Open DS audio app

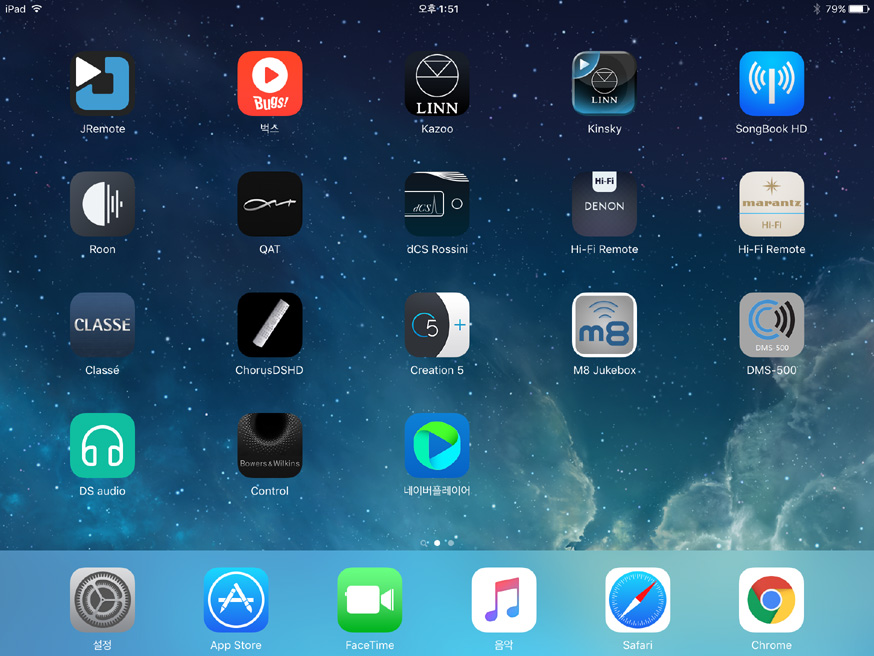[103, 445]
